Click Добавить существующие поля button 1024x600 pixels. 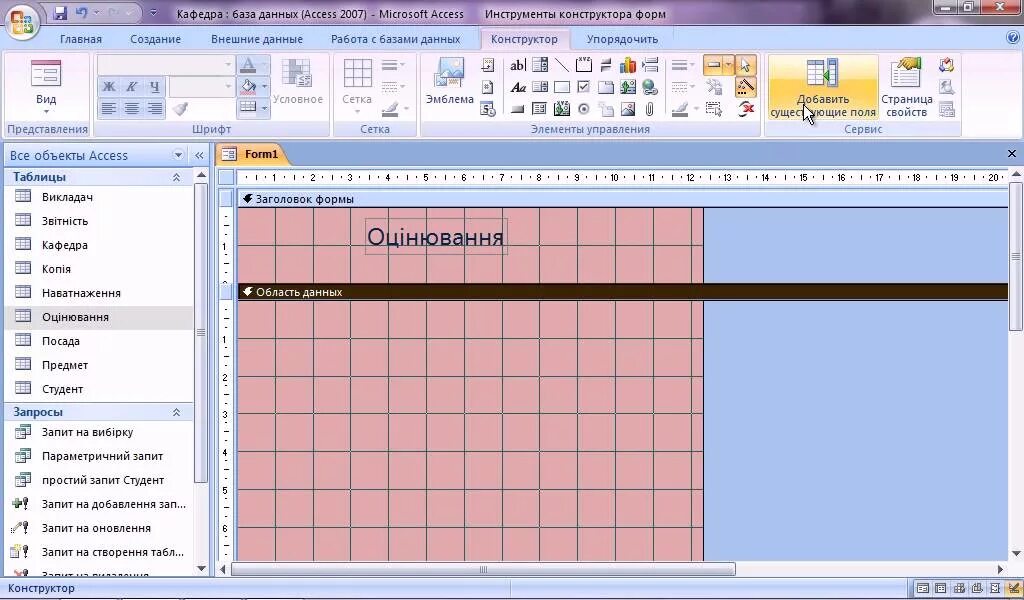pyautogui.click(x=823, y=87)
